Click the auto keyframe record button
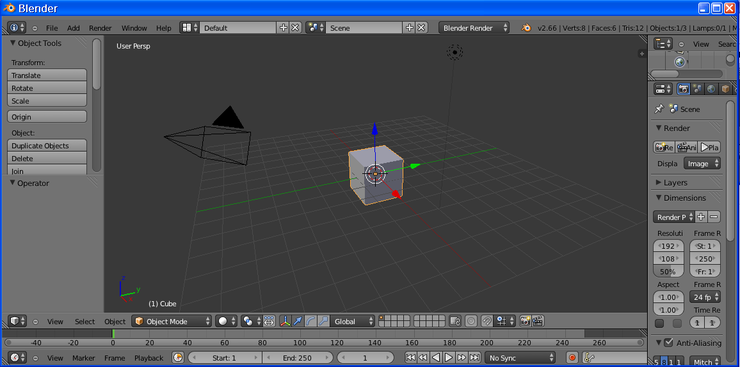This screenshot has width=740, height=367. click(x=572, y=358)
